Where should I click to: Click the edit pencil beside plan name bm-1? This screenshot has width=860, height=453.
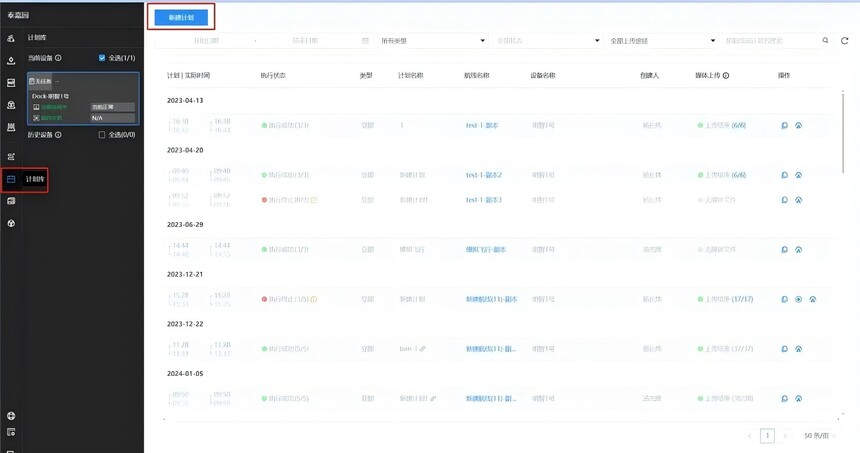422,349
